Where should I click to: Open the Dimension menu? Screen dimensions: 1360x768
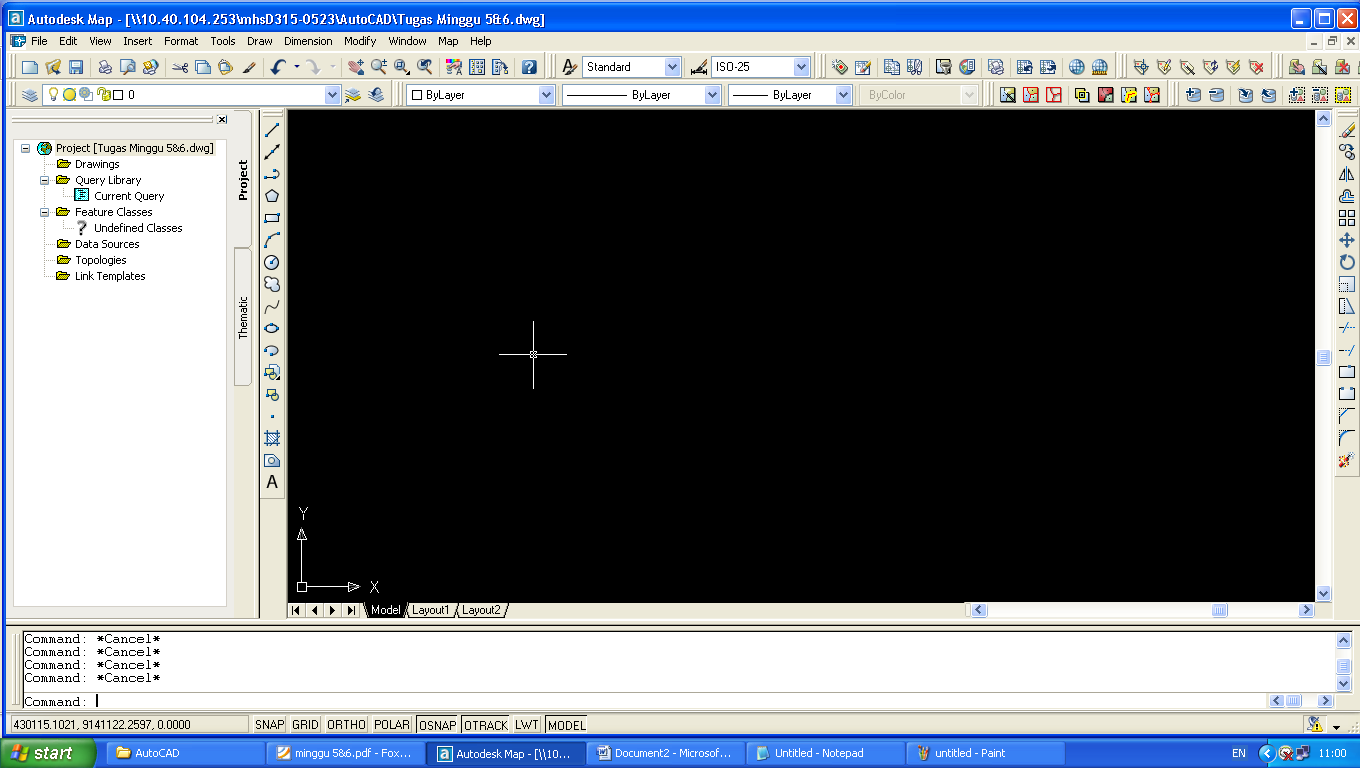tap(308, 41)
